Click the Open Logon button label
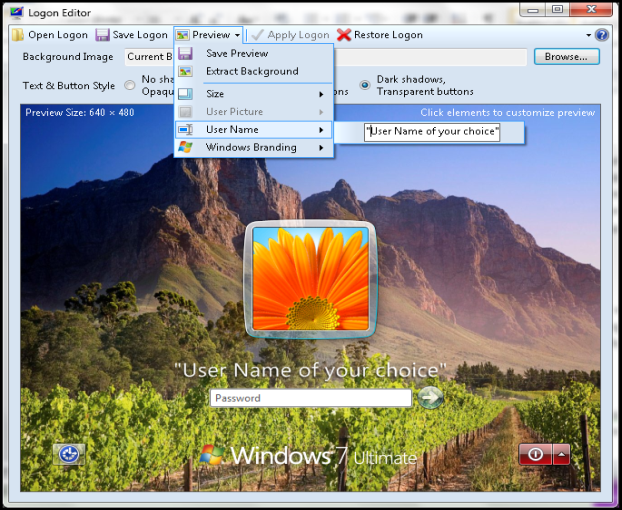 coord(58,35)
